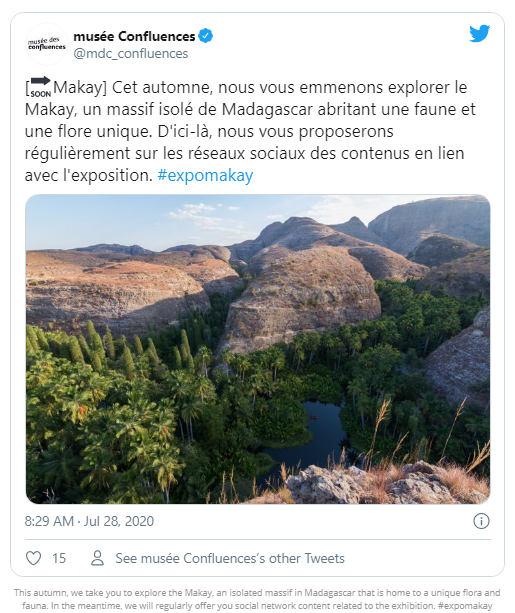Click the like count 15

[x=59, y=558]
